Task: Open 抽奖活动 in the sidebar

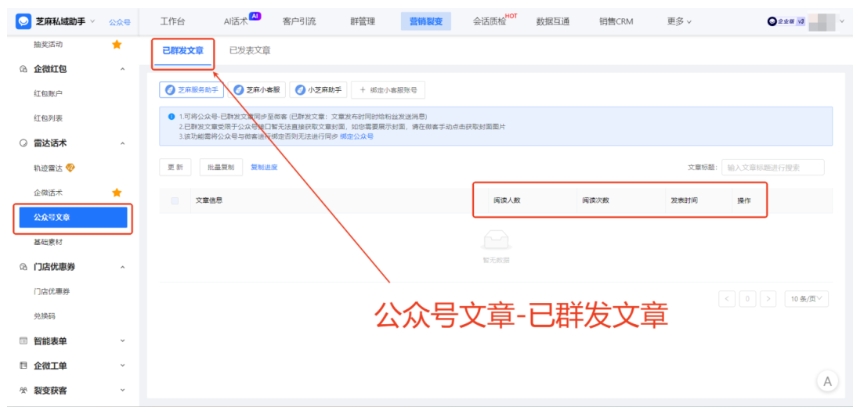Action: [48, 45]
